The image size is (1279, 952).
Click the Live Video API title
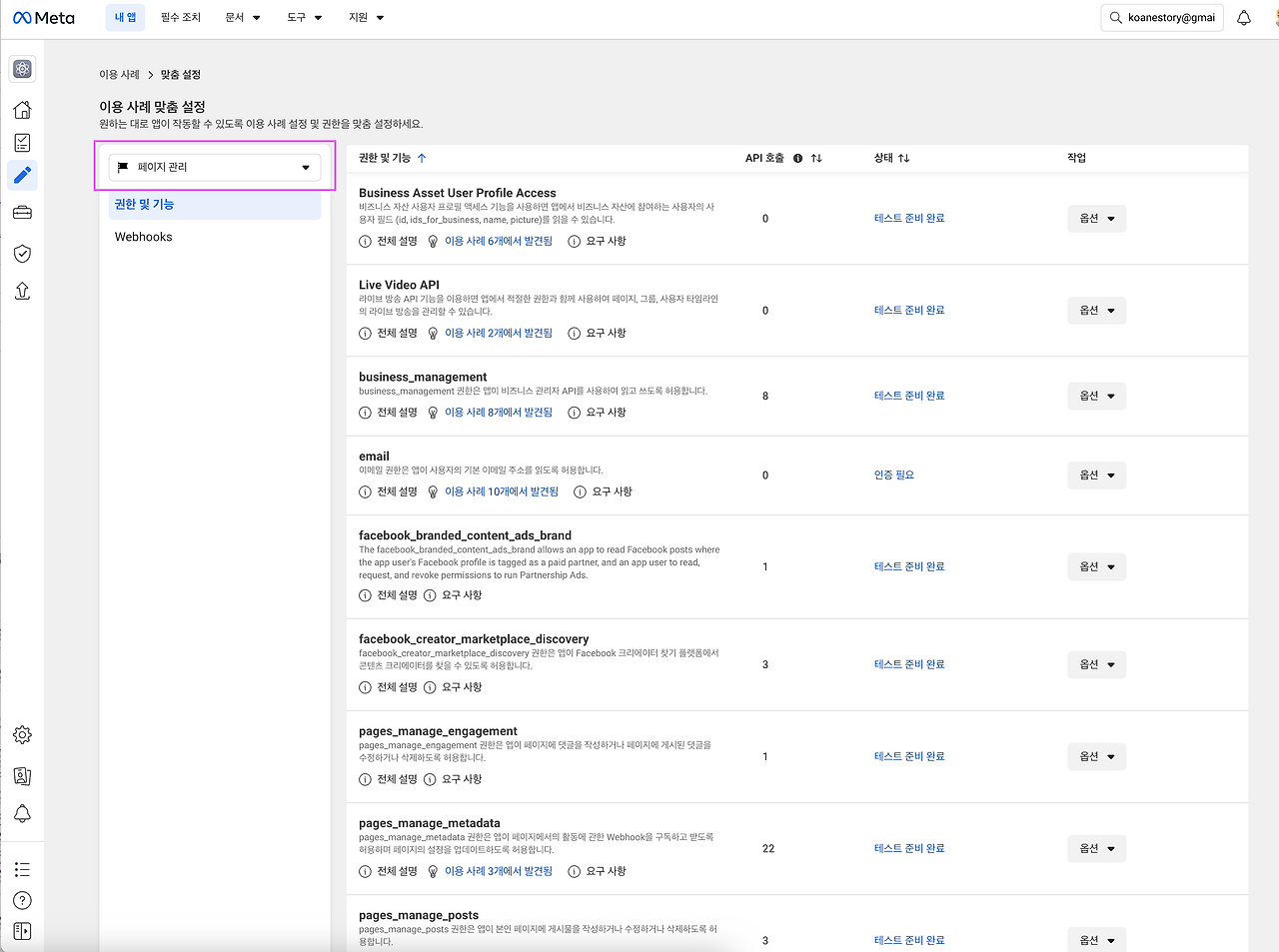pos(399,285)
